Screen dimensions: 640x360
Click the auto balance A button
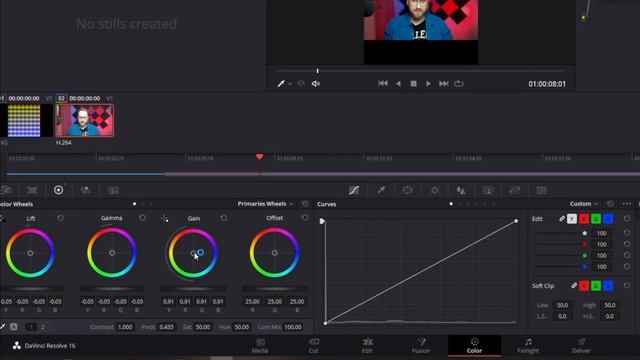(x=13, y=327)
